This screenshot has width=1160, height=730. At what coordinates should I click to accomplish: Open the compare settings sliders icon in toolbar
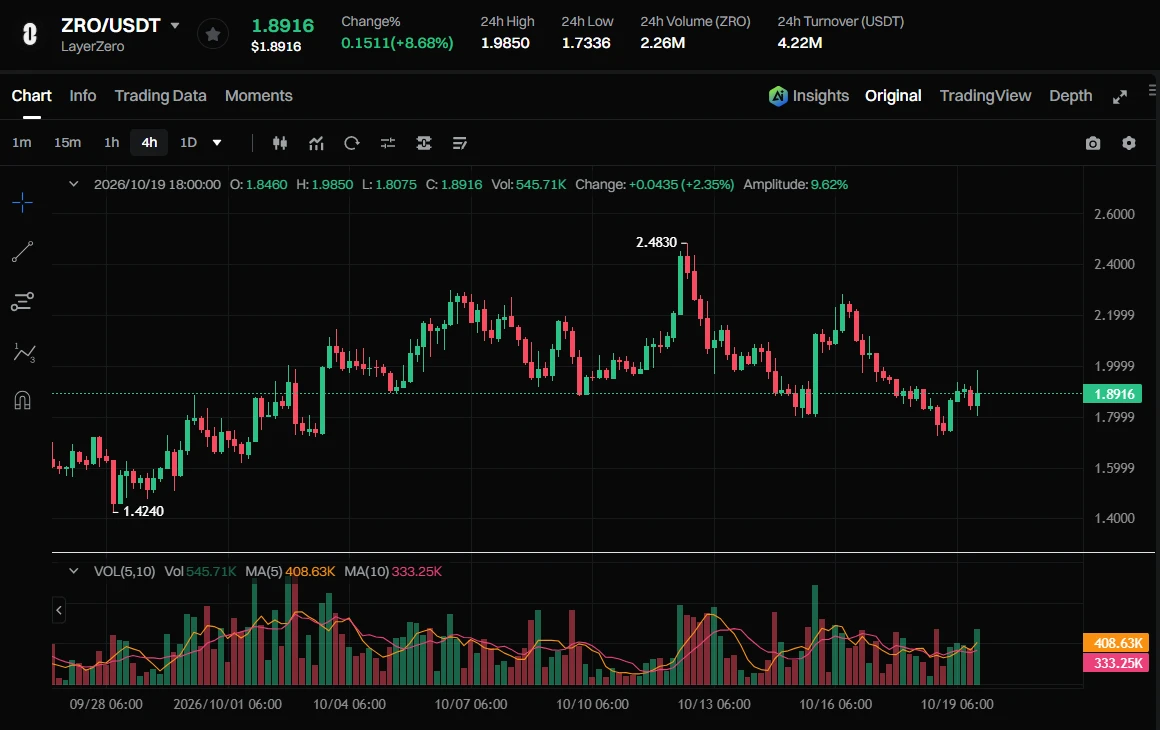(x=388, y=143)
